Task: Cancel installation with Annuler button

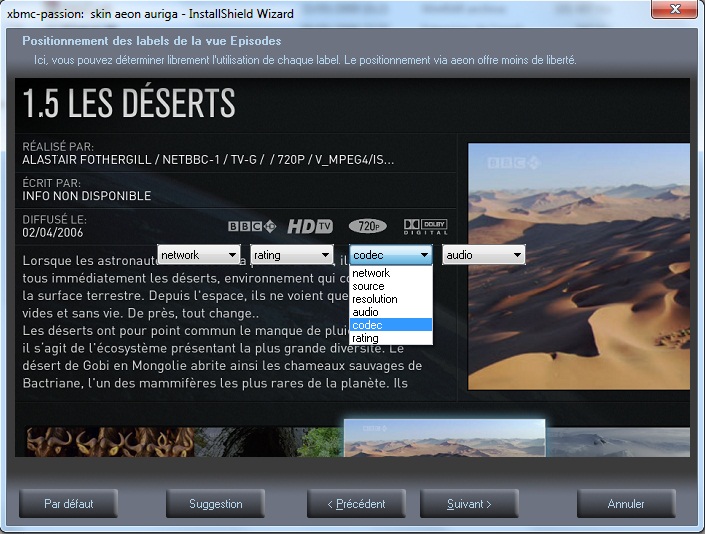Action: [x=626, y=503]
